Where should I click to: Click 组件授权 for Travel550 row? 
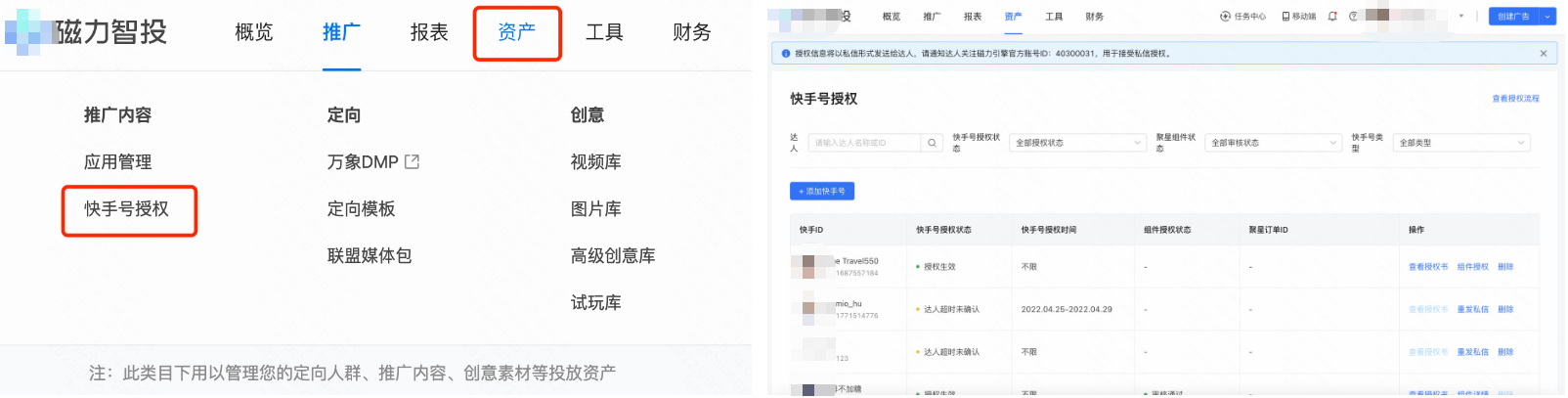tap(1473, 267)
